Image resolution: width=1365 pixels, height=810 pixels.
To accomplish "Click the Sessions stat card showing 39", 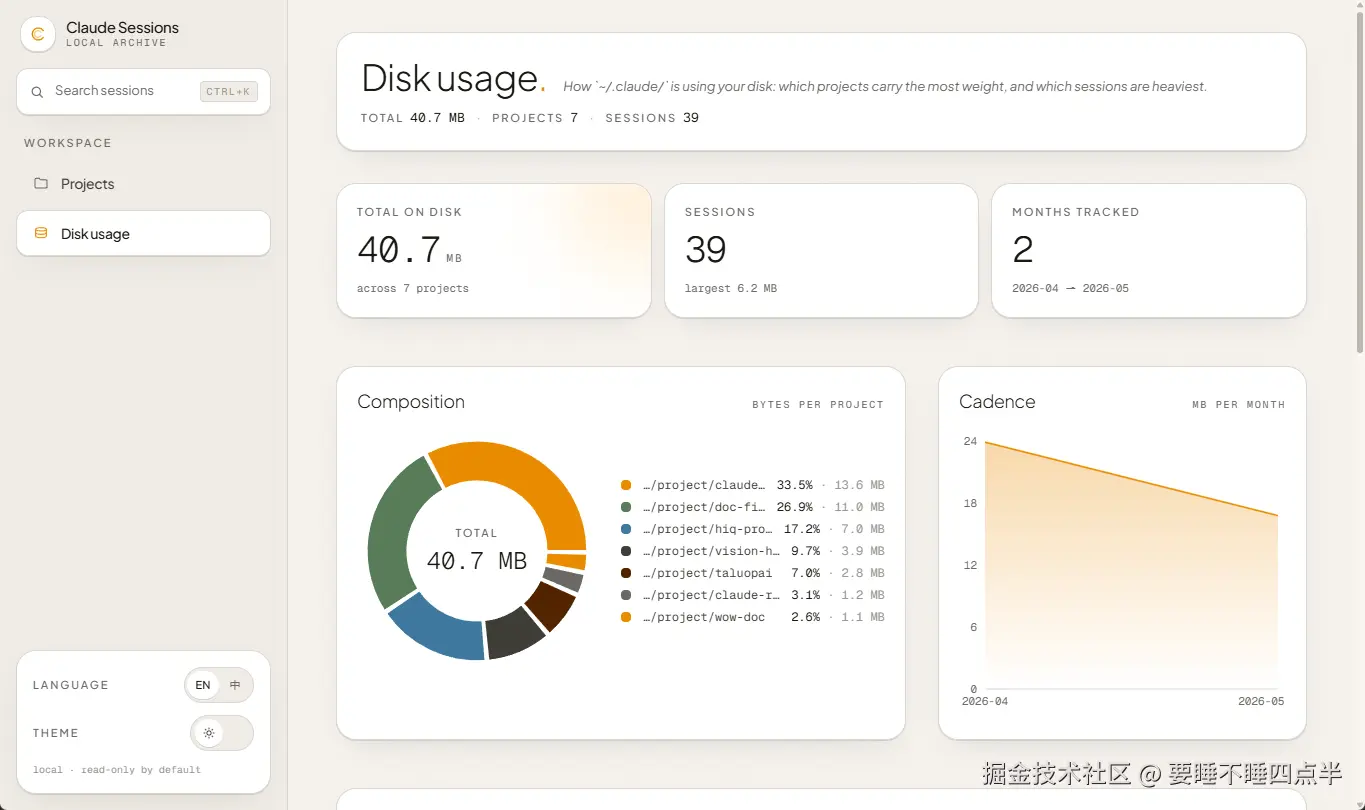I will click(x=821, y=251).
